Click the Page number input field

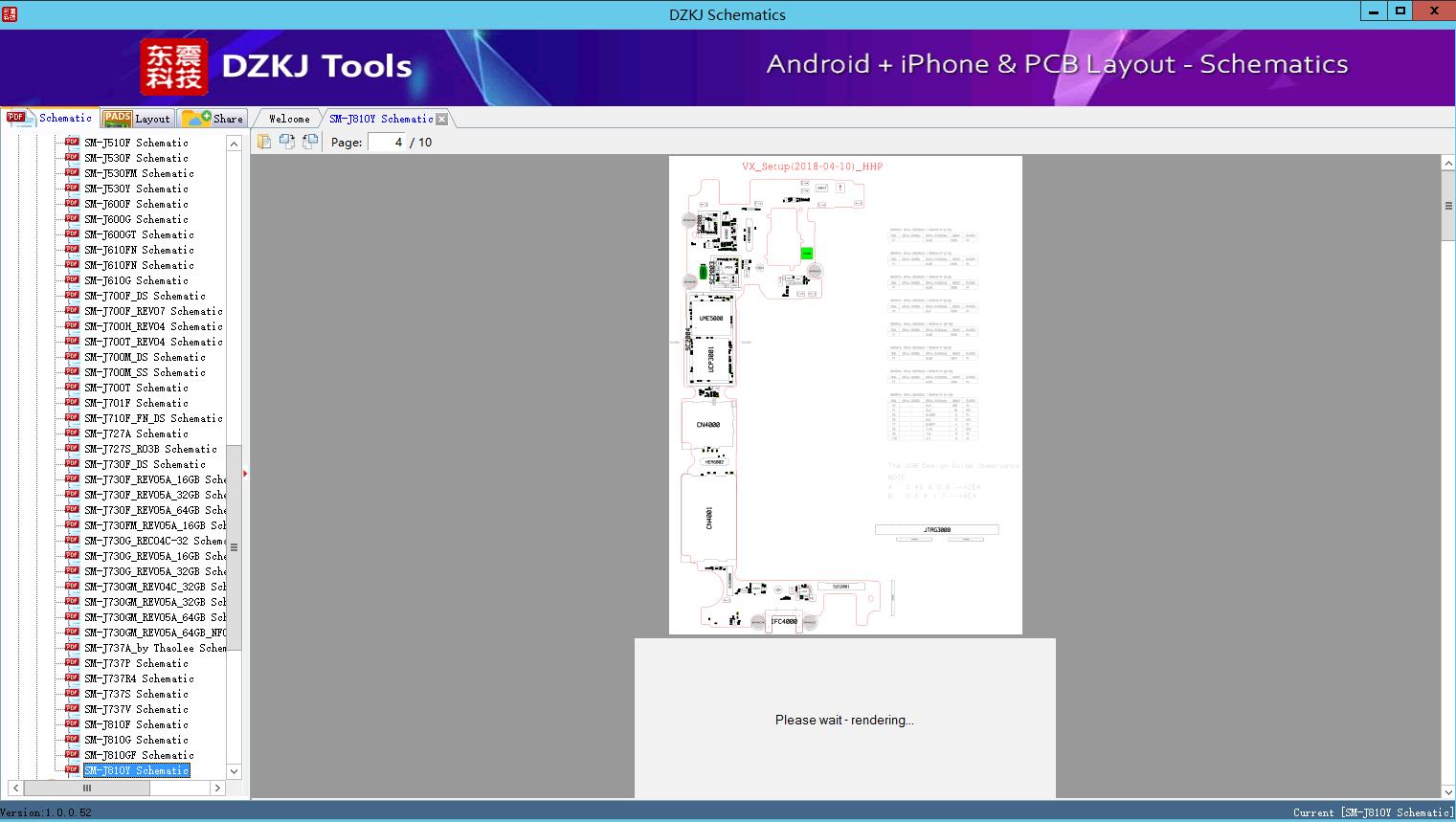[x=387, y=142]
